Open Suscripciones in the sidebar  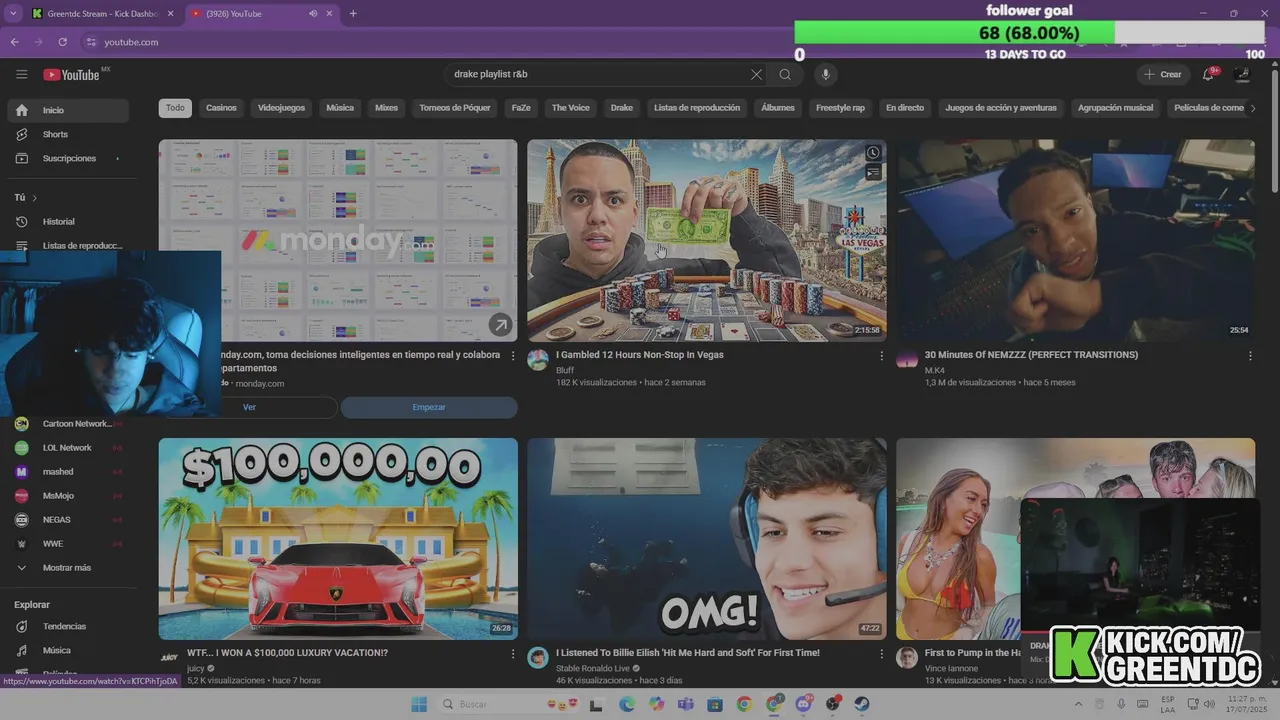(68, 158)
